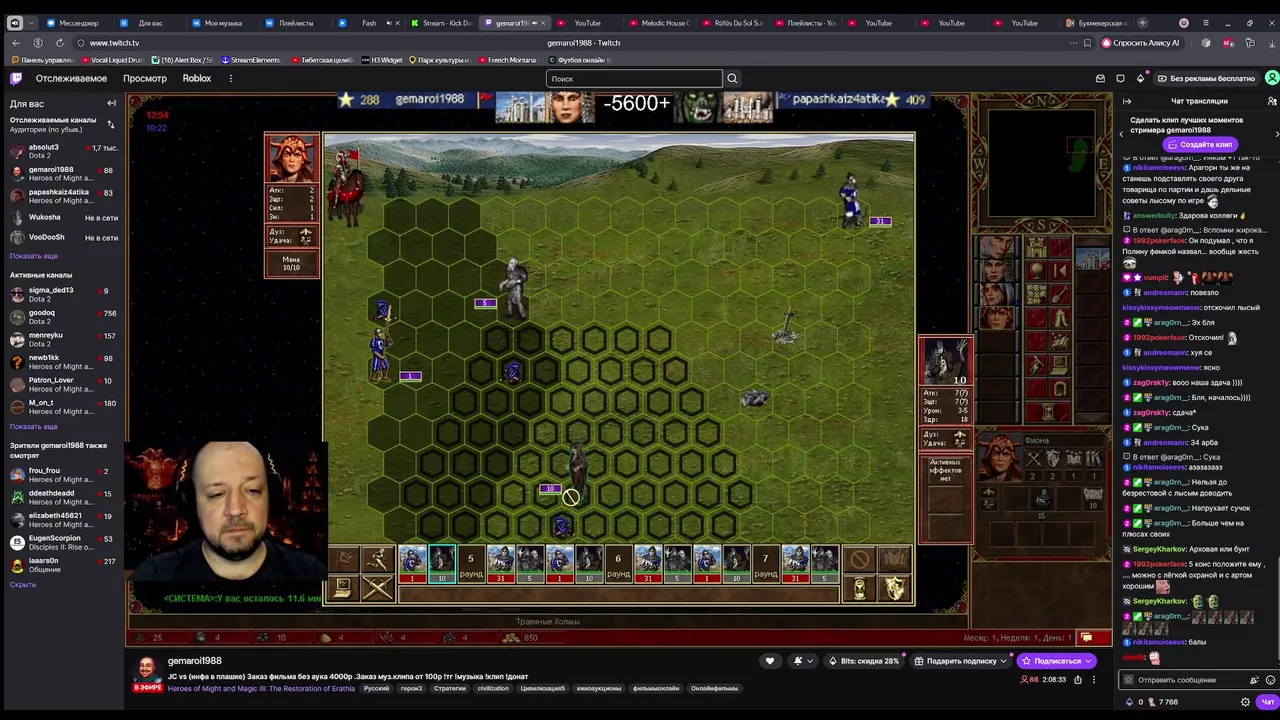Screen dimensions: 1280x720
Task: Click Показать еще under followed channels
Action: pyautogui.click(x=34, y=256)
